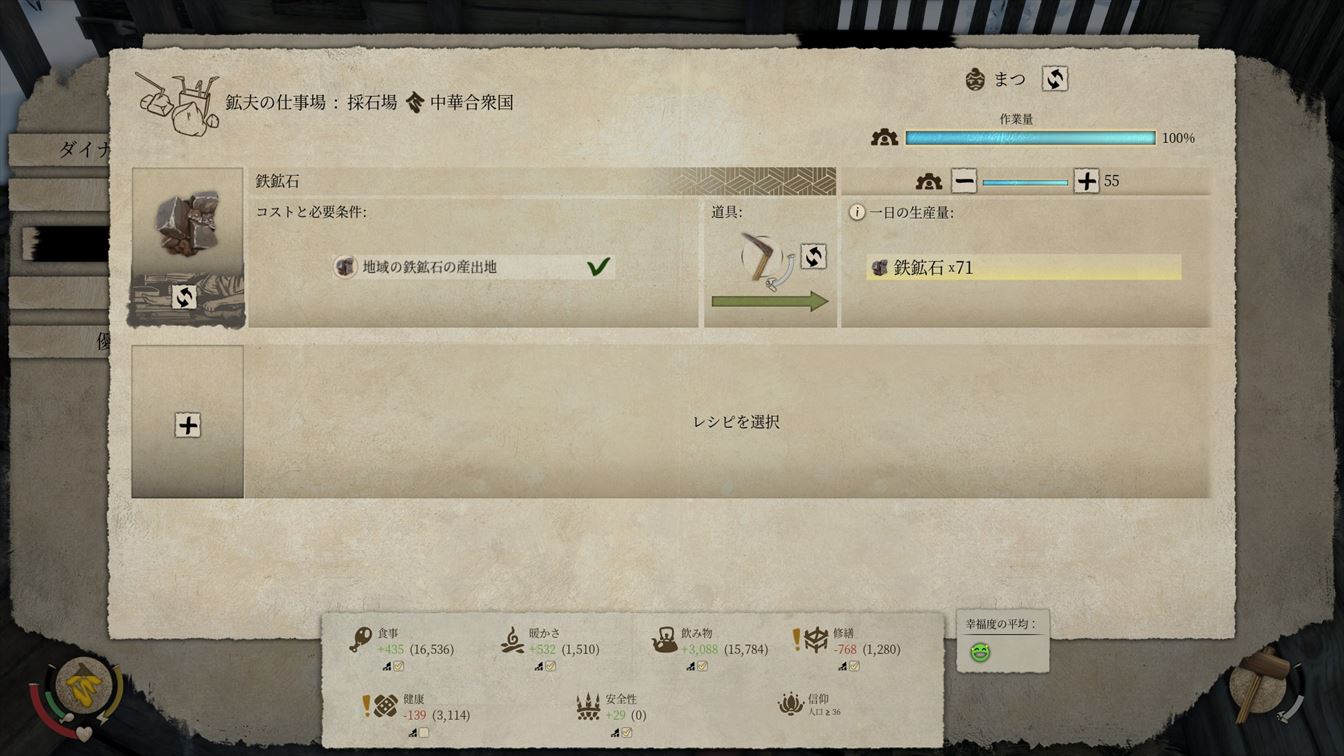Click the 飲み物 kettle icon
Viewport: 1344px width, 756px height.
(x=664, y=640)
